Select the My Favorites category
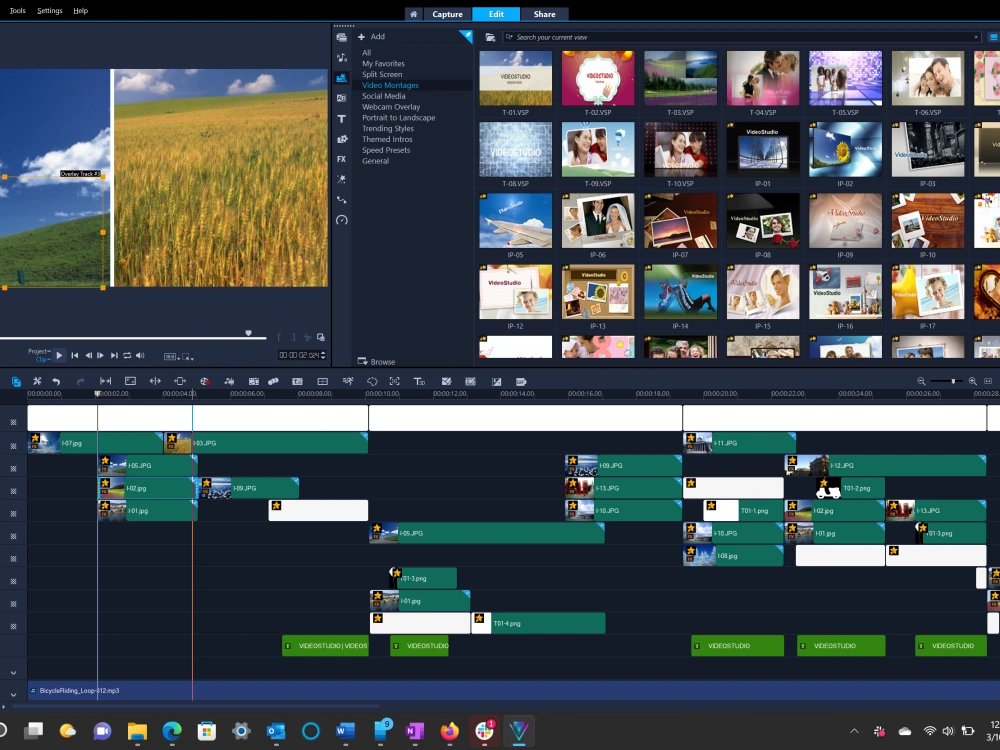Viewport: 1000px width, 750px height. click(383, 64)
